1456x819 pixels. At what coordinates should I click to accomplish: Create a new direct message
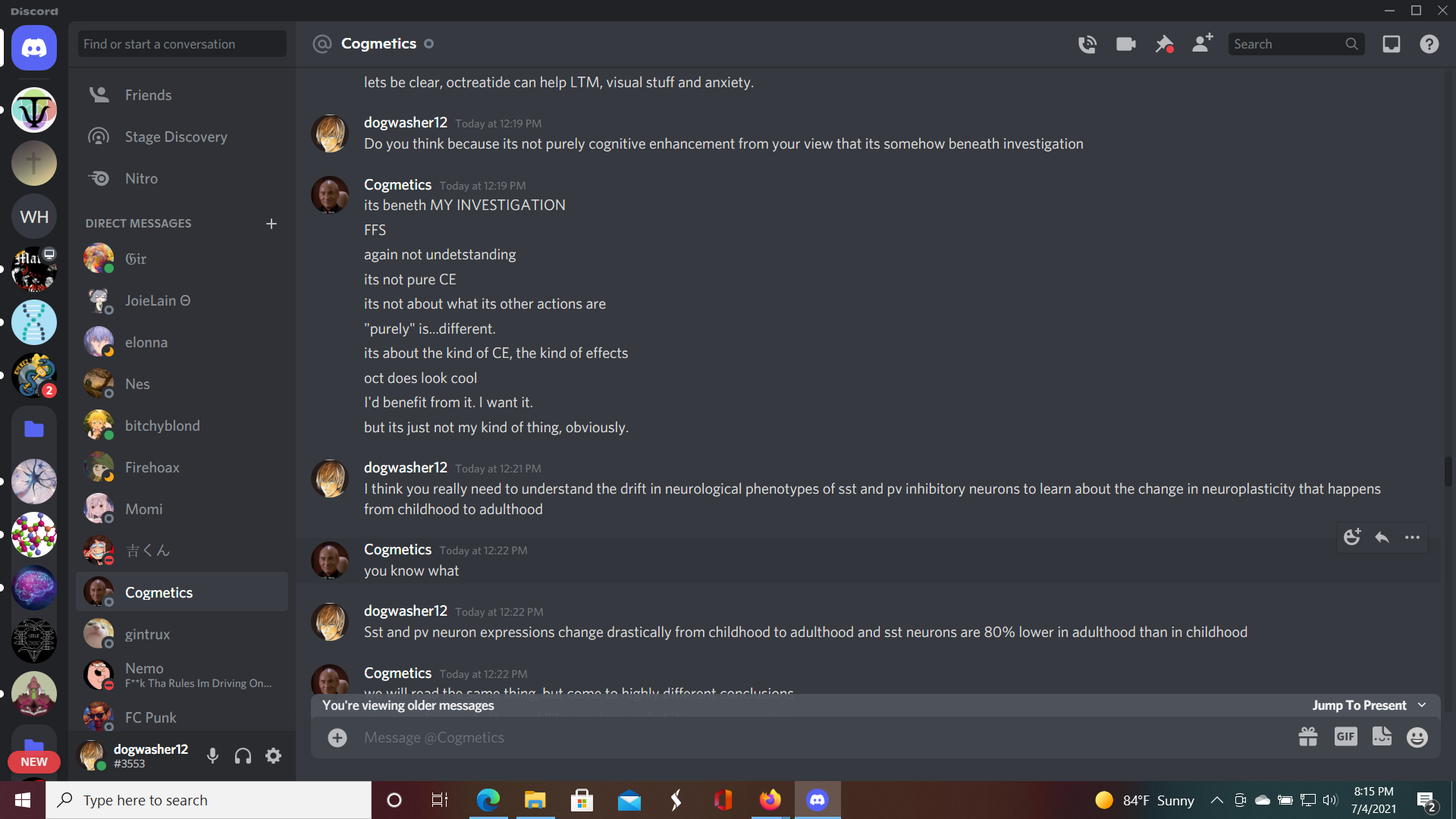coord(271,224)
